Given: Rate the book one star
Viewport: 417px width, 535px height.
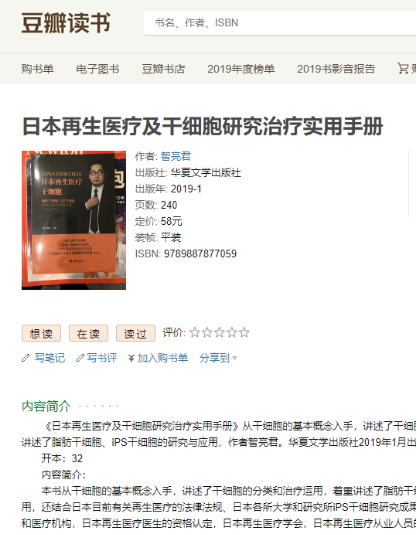Looking at the screenshot, I should point(195,332).
